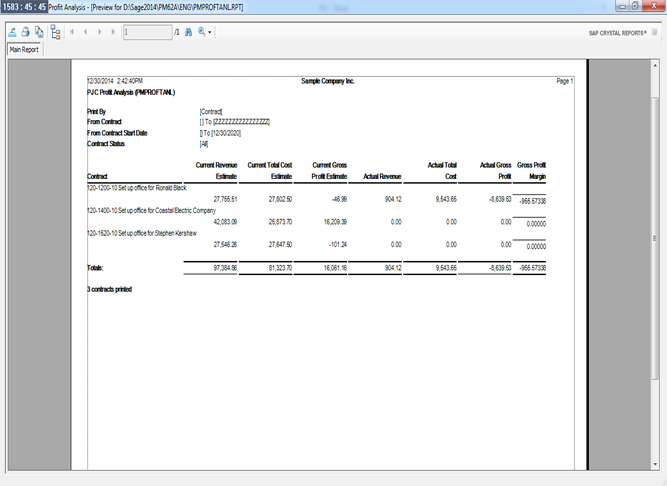This screenshot has width=667, height=486.
Task: Go to the first page arrow
Action: pyautogui.click(x=73, y=32)
